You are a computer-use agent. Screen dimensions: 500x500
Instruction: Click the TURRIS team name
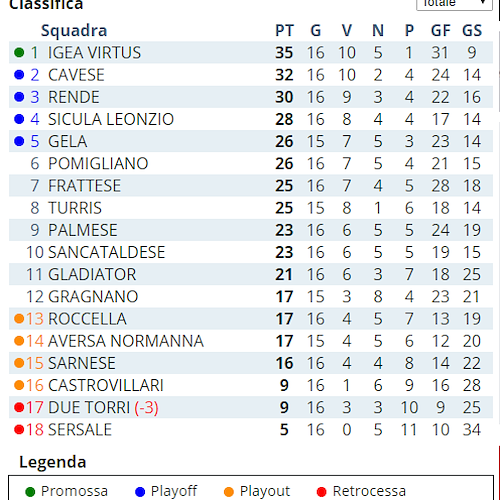coord(75,208)
